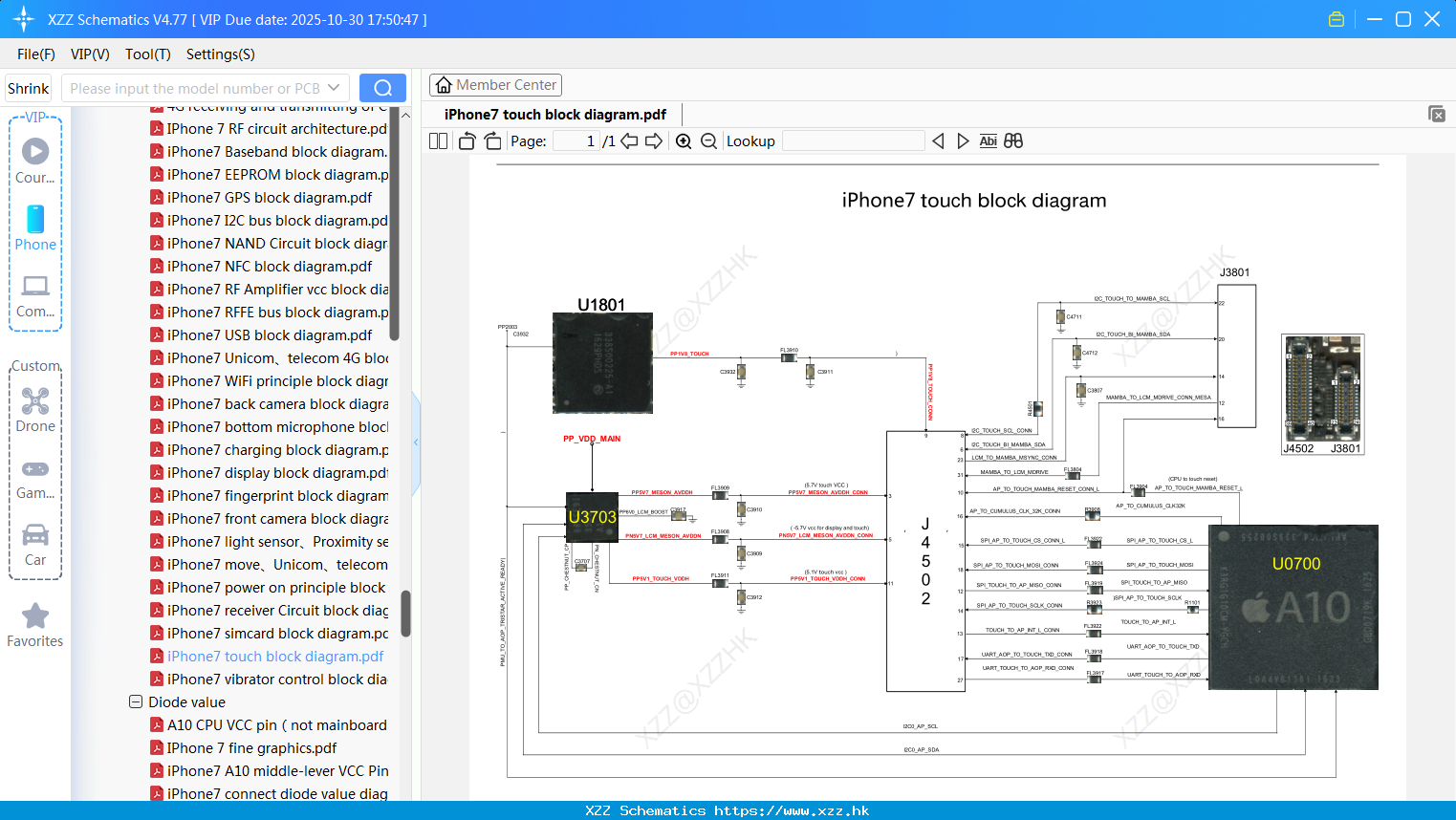Click the yellow toolbox icon in title bar
This screenshot has width=1456, height=820.
1336,19
